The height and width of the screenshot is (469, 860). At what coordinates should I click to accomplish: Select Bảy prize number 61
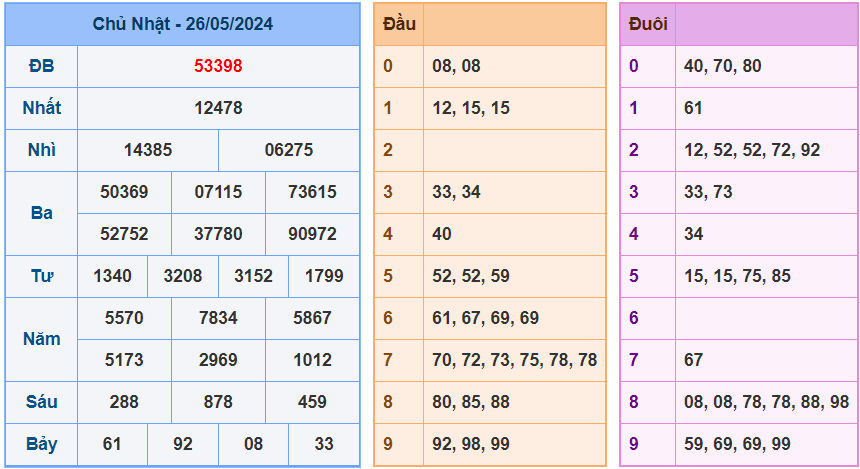point(112,444)
